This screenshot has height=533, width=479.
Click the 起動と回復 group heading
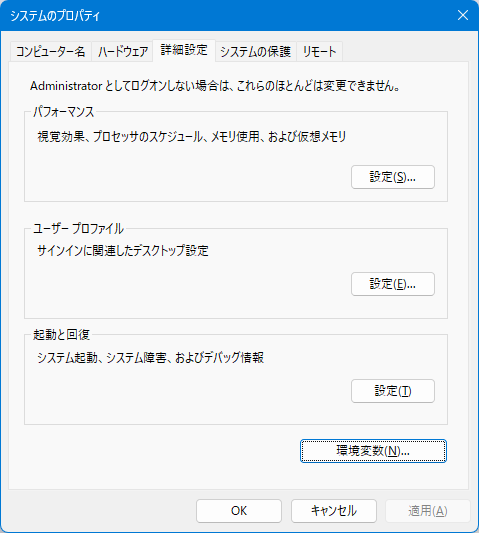62,335
